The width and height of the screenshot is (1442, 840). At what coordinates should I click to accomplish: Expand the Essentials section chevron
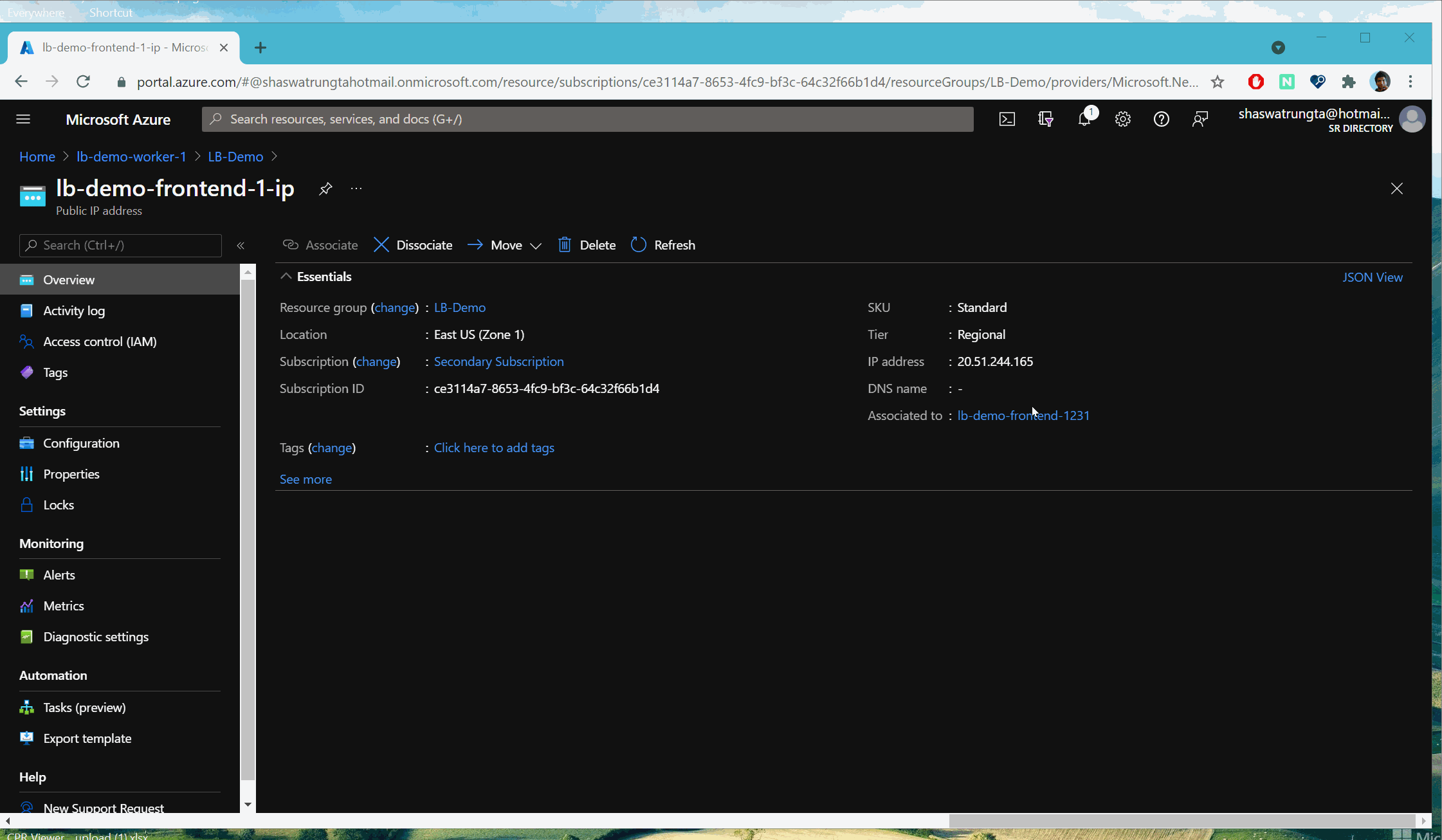[286, 276]
